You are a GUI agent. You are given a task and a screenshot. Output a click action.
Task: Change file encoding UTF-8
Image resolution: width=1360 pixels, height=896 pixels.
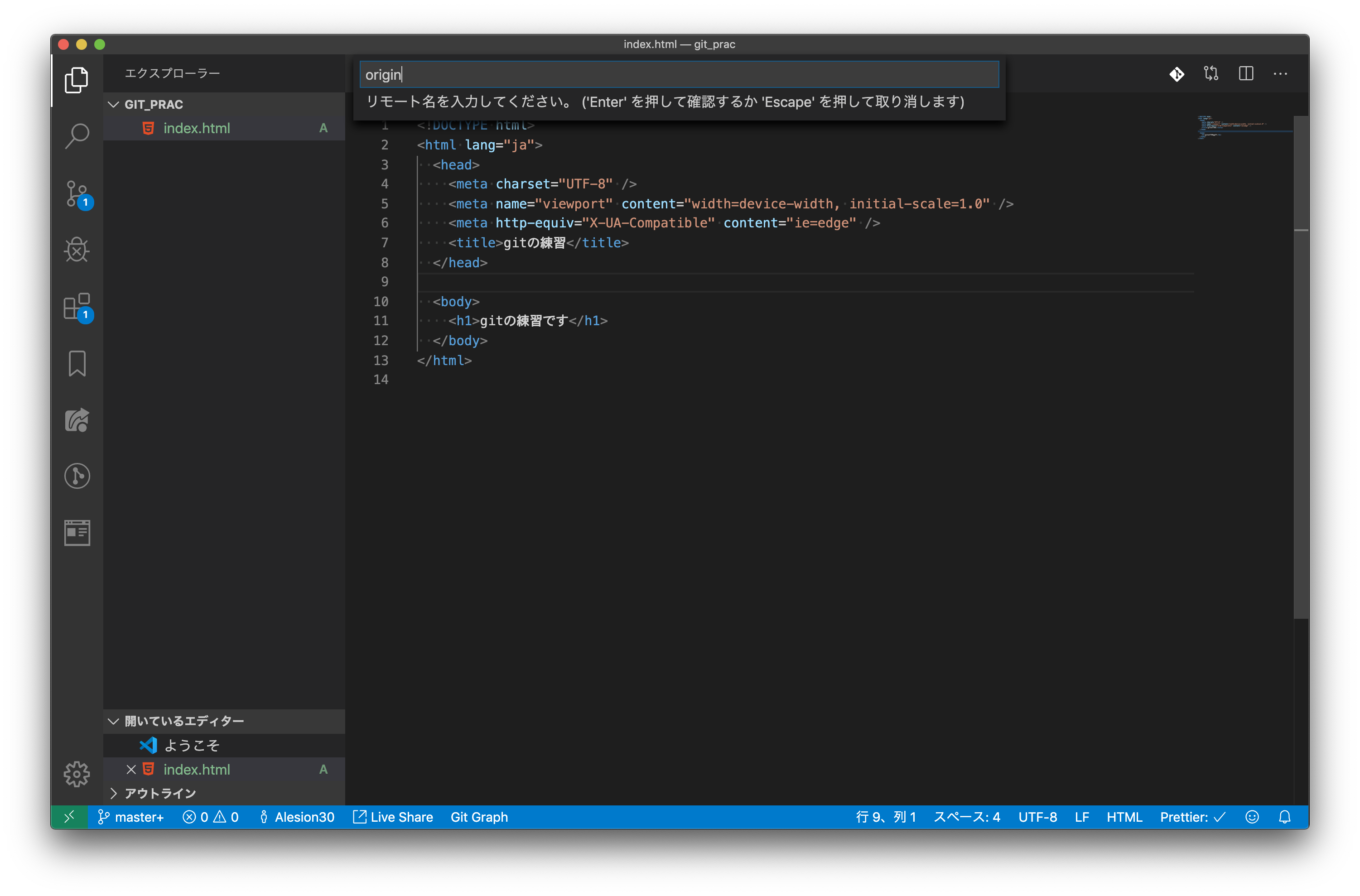1037,817
